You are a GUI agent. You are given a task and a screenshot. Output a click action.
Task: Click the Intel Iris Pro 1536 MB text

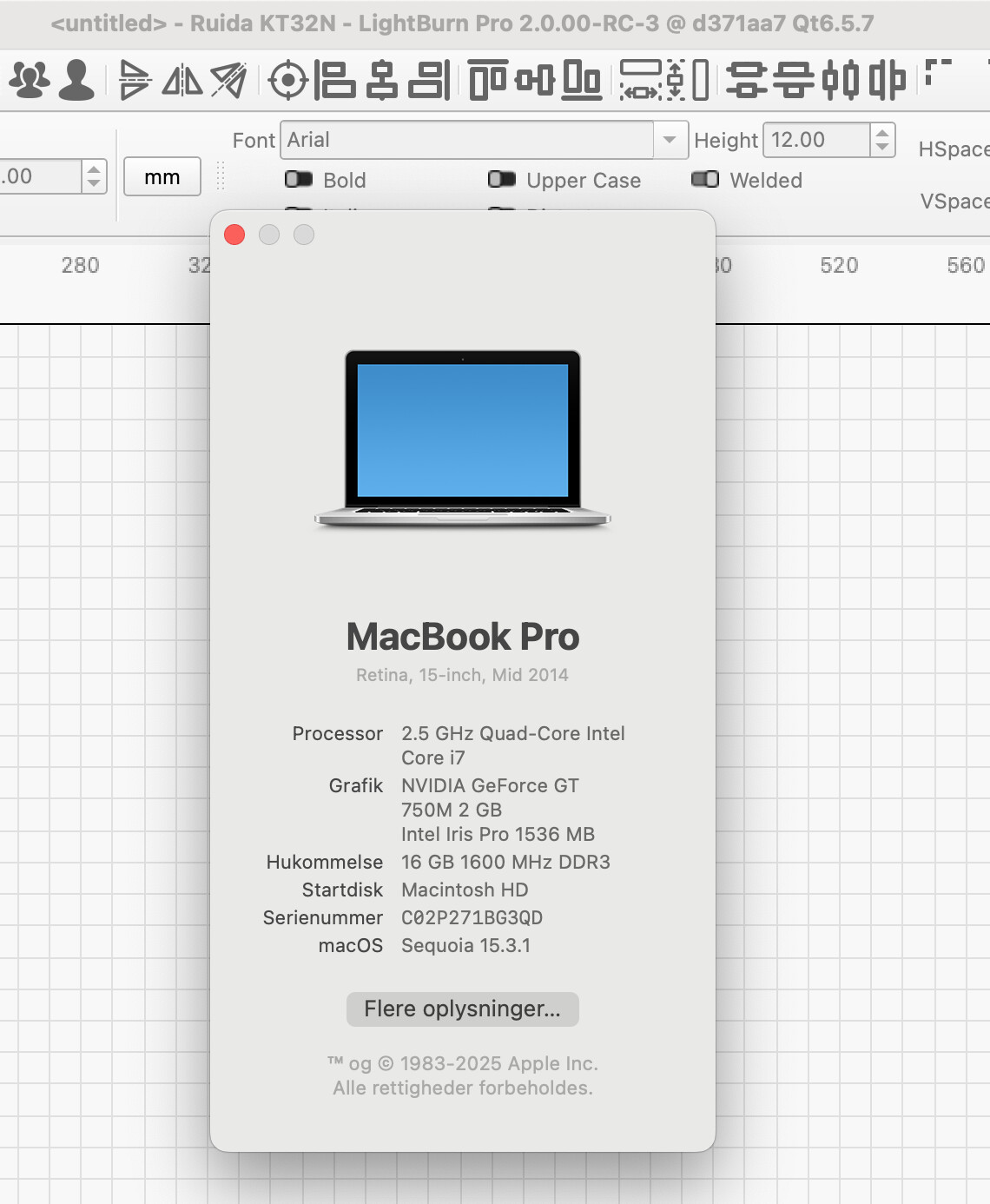click(498, 834)
